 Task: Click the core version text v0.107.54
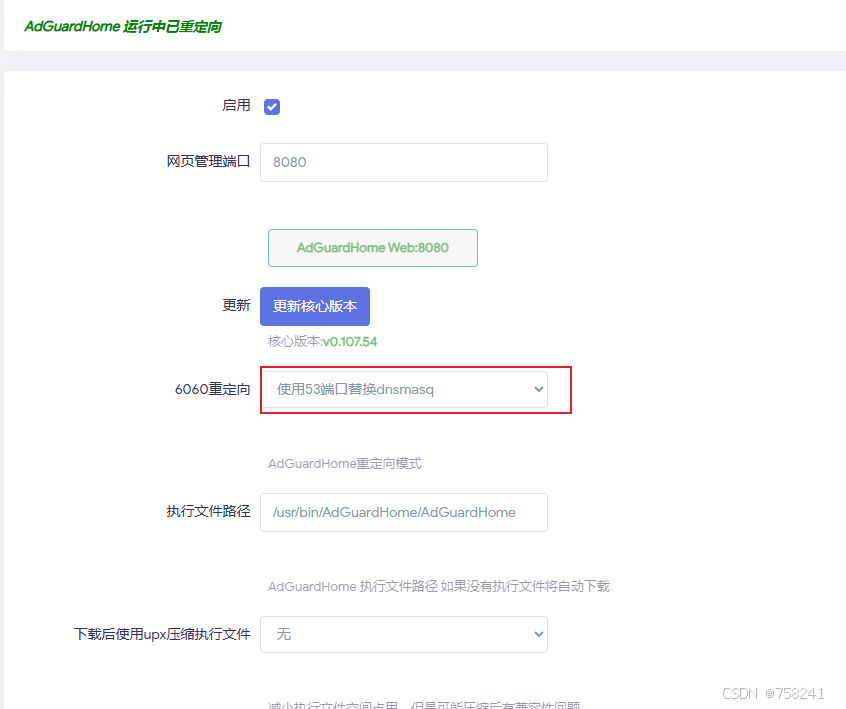350,342
